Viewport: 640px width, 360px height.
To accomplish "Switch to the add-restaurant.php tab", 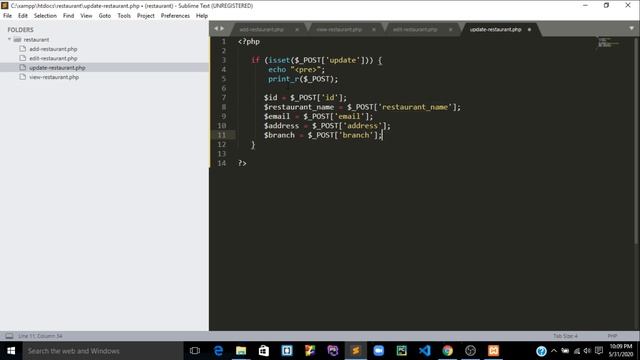I will (x=261, y=29).
